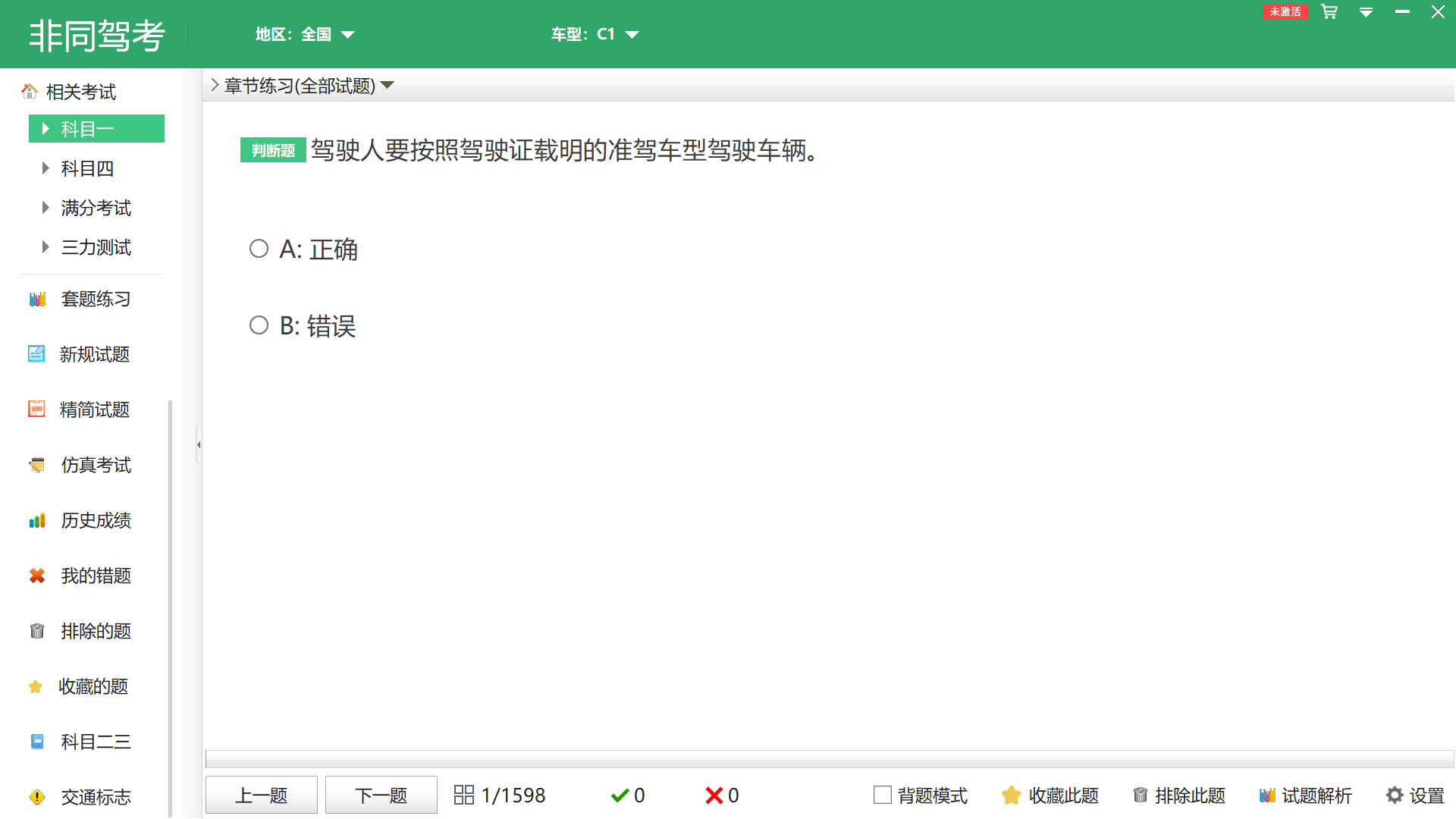Screen dimensions: 1456x819
Task: Click 收藏此题 star icon
Action: coord(1011,795)
